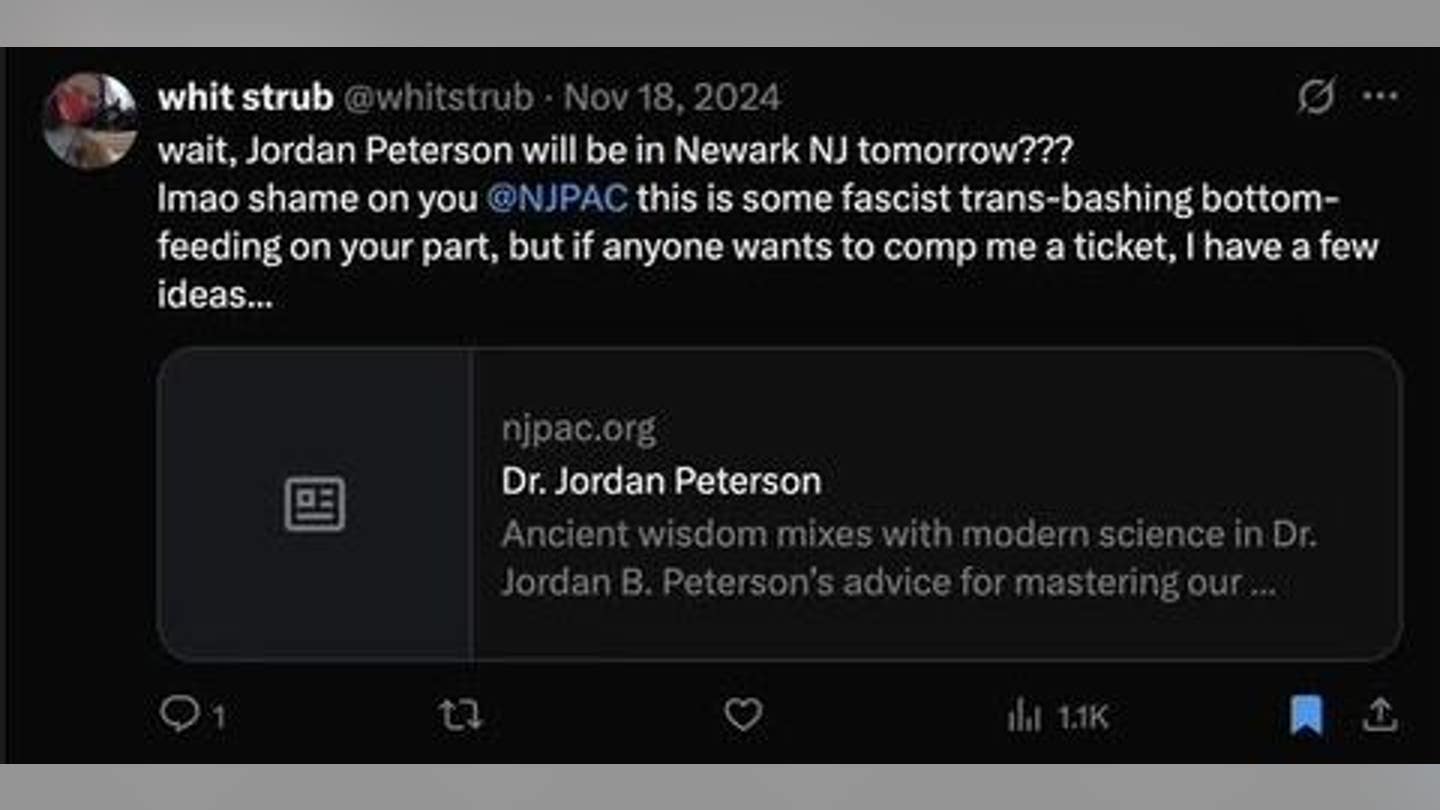Click the njpac.org domain text

pos(578,430)
